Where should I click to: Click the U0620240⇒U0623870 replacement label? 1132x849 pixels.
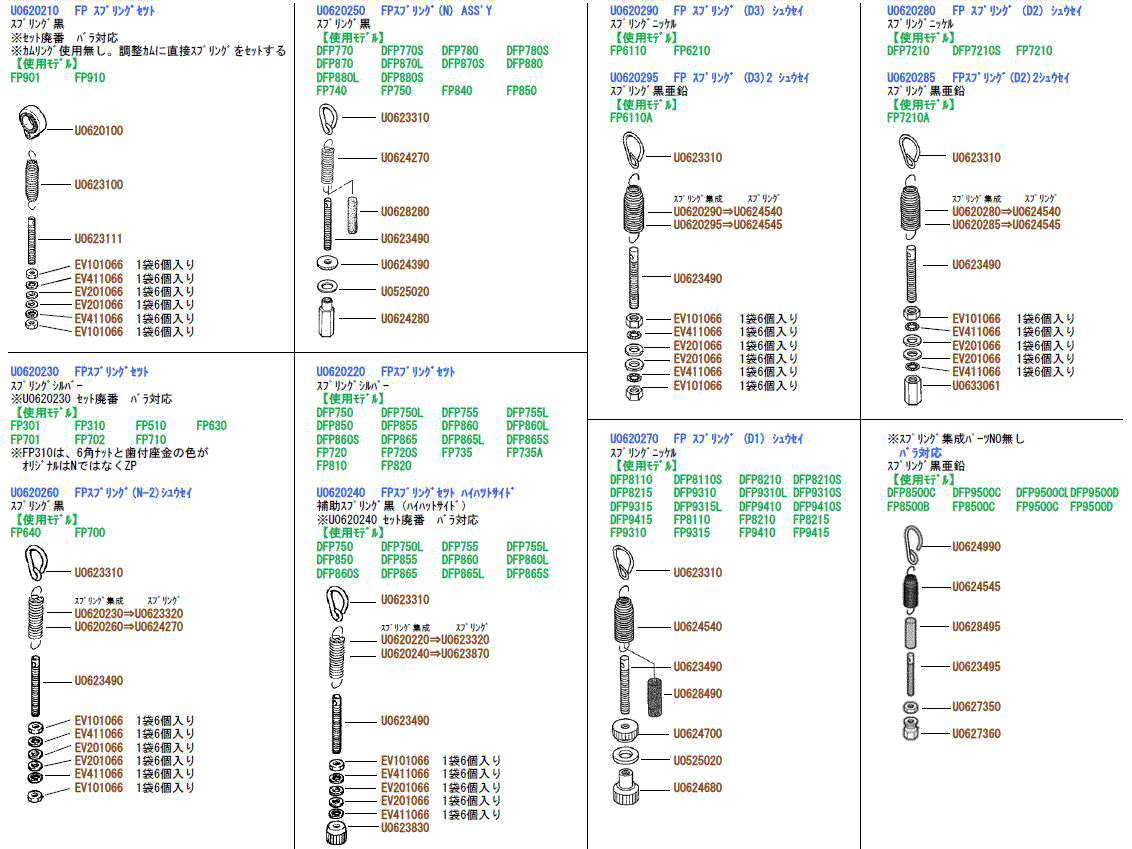(435, 654)
